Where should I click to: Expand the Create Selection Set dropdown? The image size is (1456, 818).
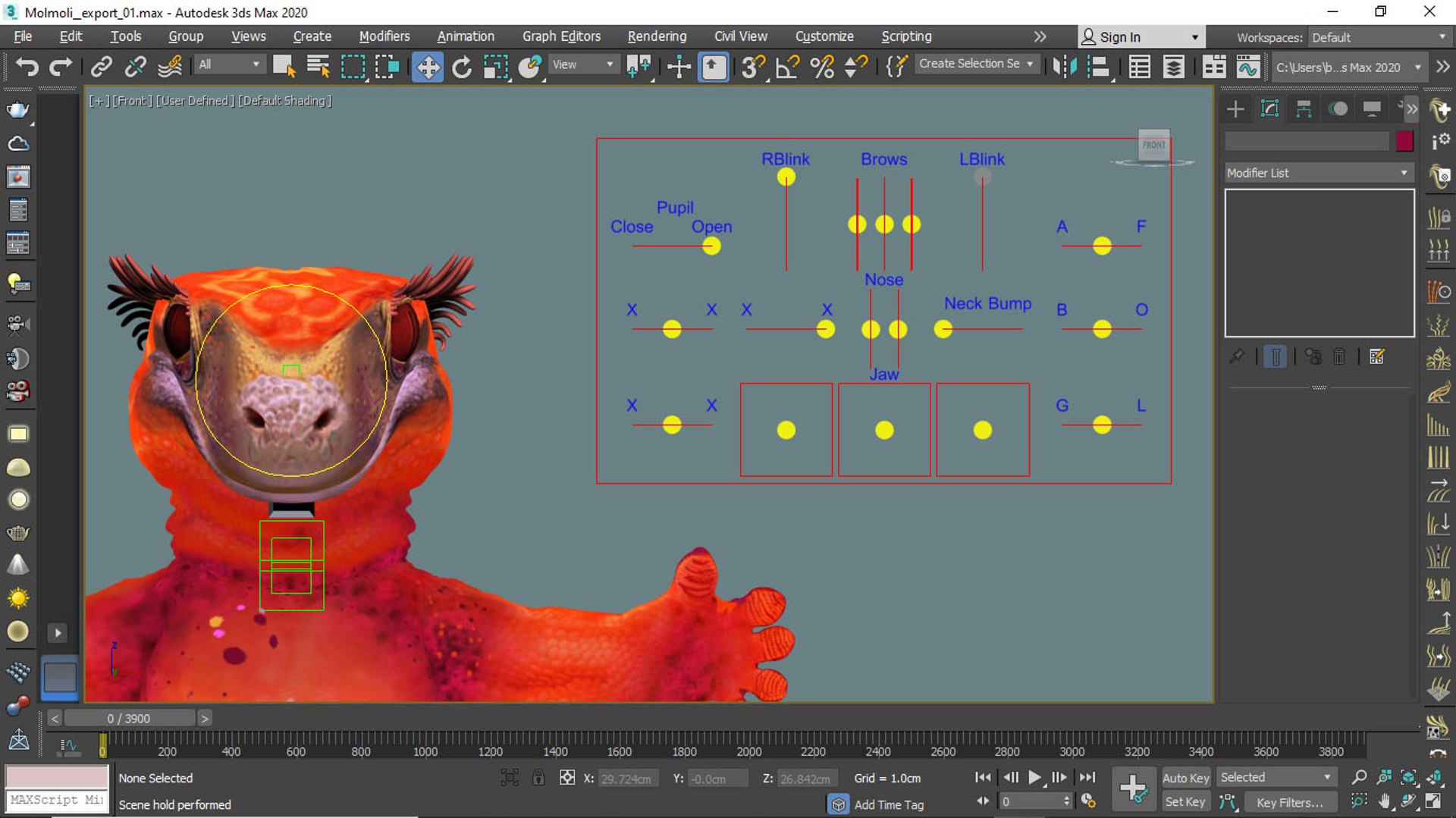(x=976, y=64)
